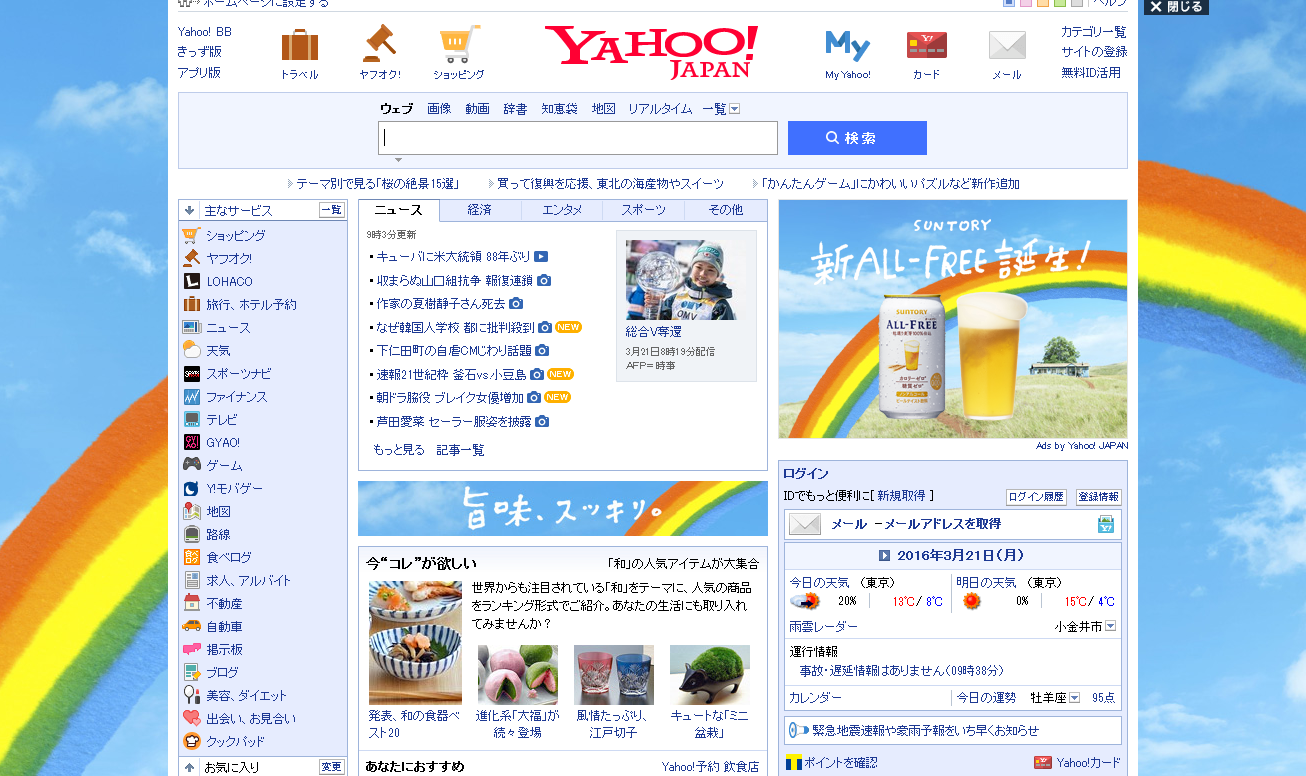Click play arrow beside 2016年3月21日(月)

coord(884,556)
